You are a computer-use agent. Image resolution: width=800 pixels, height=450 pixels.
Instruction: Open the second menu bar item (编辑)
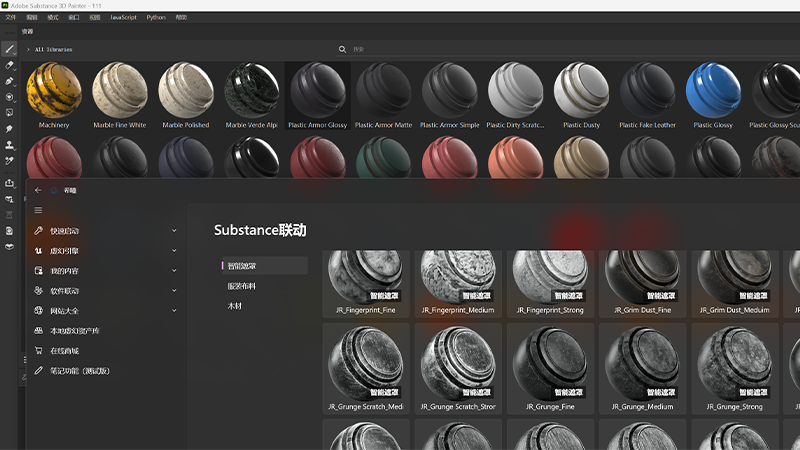[x=32, y=17]
